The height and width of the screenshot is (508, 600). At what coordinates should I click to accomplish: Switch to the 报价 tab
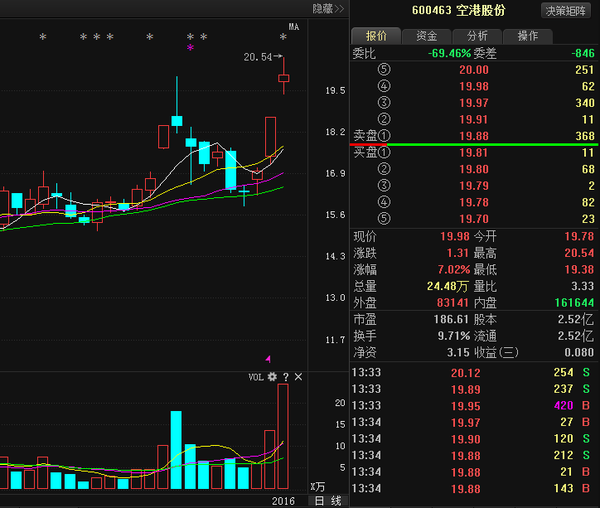click(x=376, y=35)
